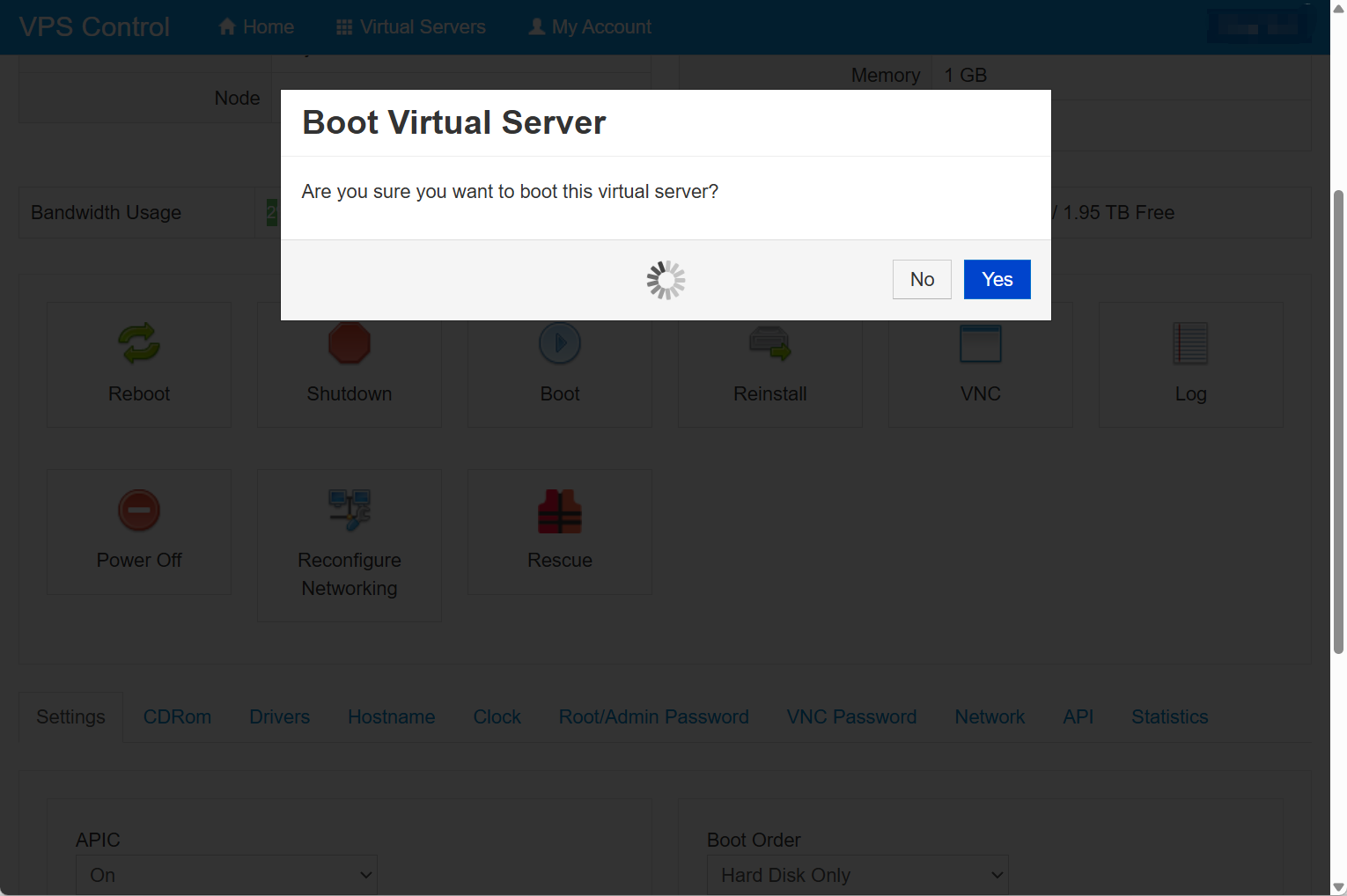
Task: Click the boot confirmation question text
Action: (510, 191)
